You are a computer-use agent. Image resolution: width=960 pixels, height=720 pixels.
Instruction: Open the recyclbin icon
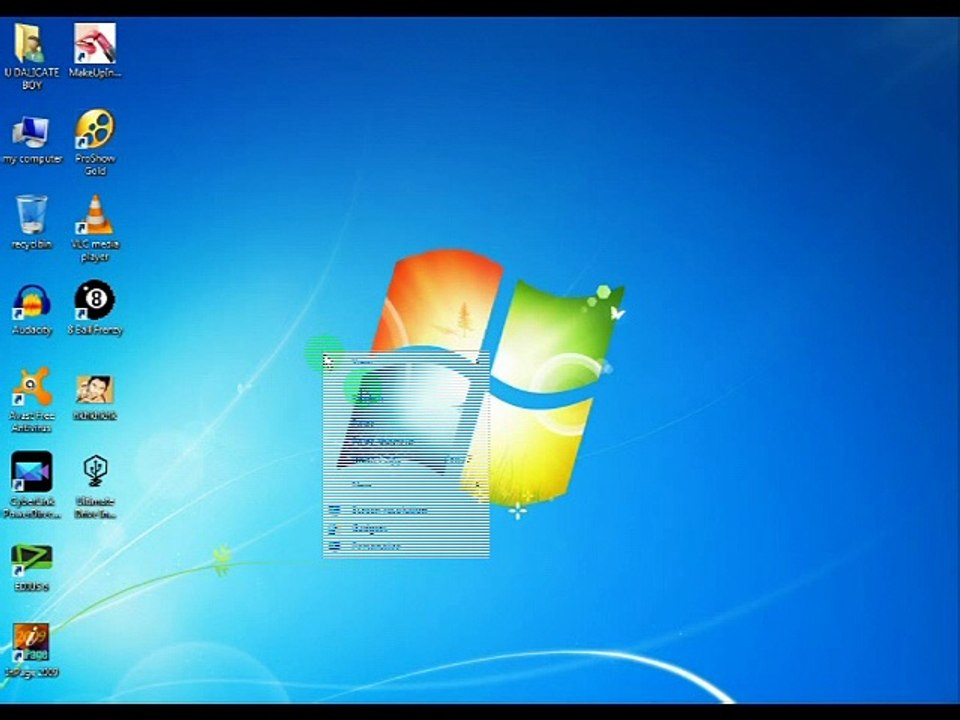31,222
